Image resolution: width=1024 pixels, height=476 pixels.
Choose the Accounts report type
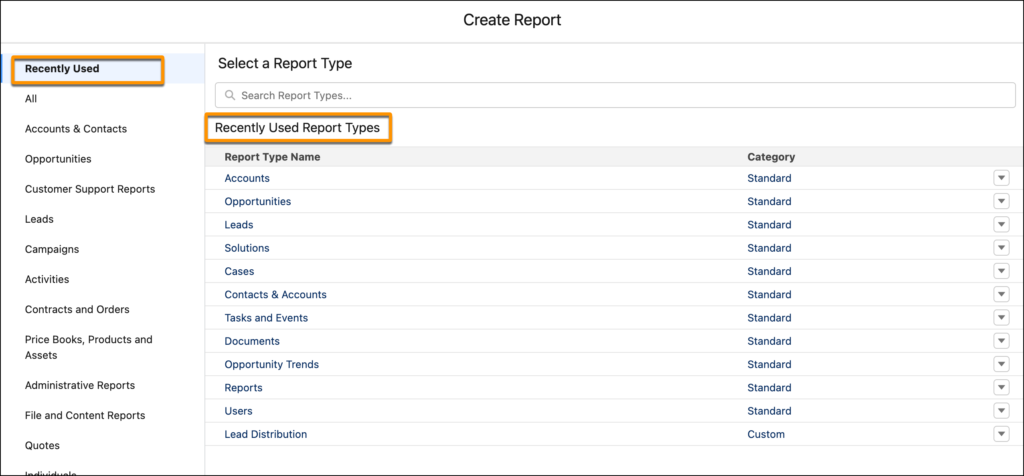coord(247,178)
